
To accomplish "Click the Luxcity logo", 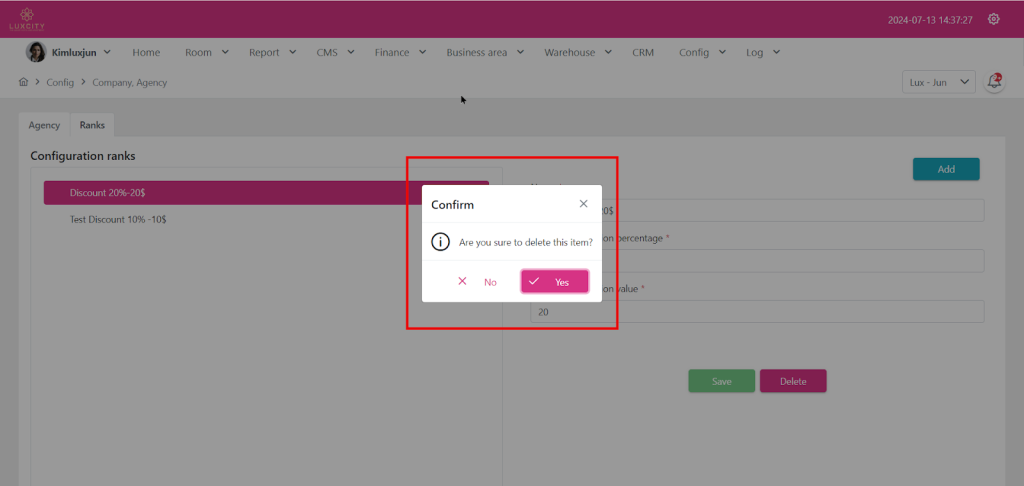I will (28, 19).
